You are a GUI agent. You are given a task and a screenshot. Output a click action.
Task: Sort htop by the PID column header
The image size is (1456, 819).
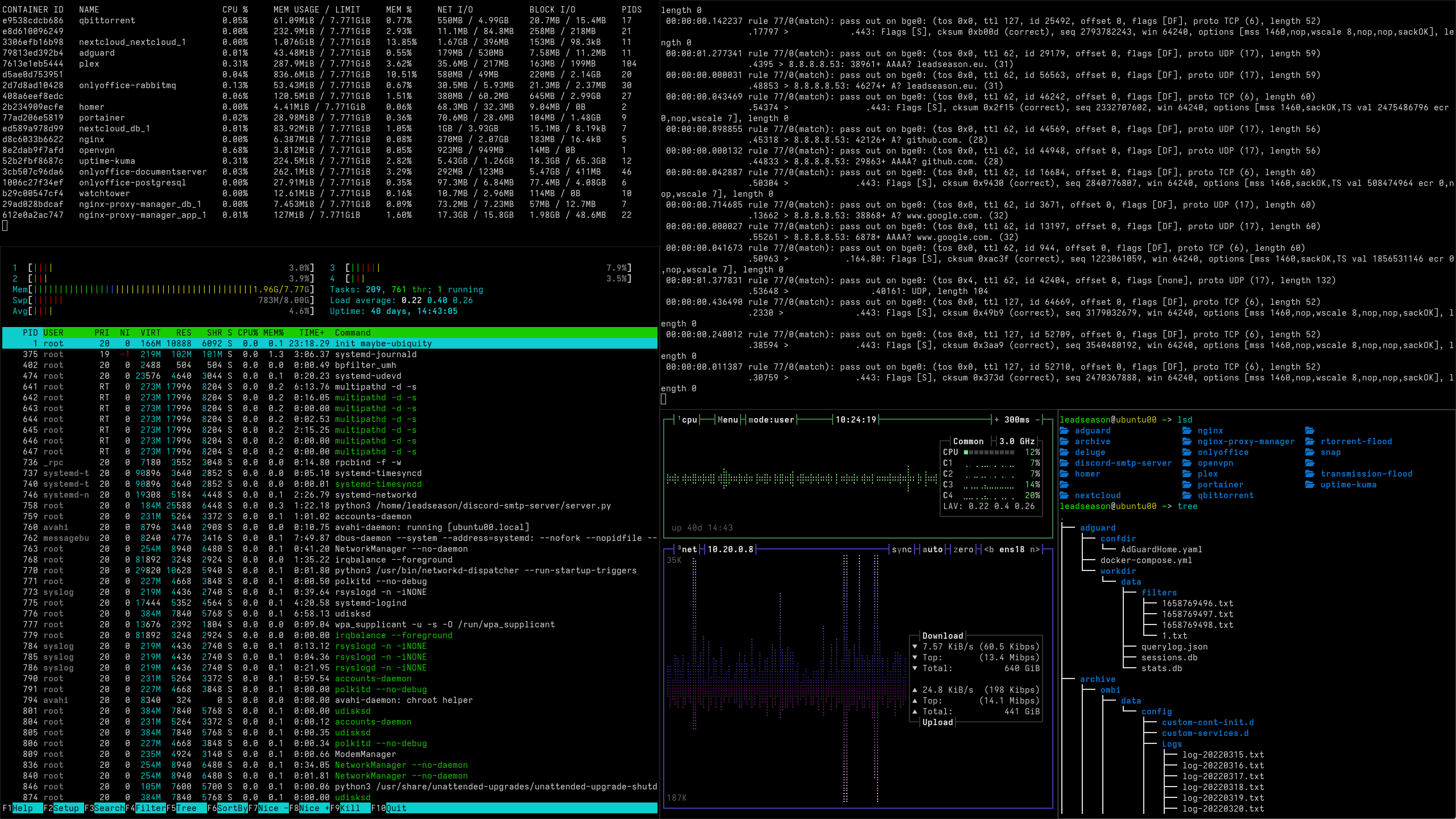(x=30, y=333)
